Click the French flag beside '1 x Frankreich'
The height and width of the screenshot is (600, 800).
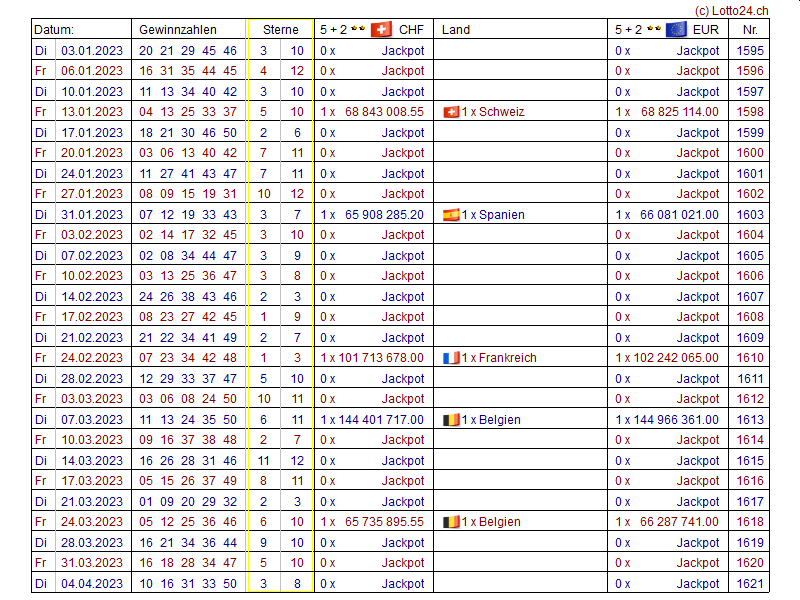tap(450, 358)
